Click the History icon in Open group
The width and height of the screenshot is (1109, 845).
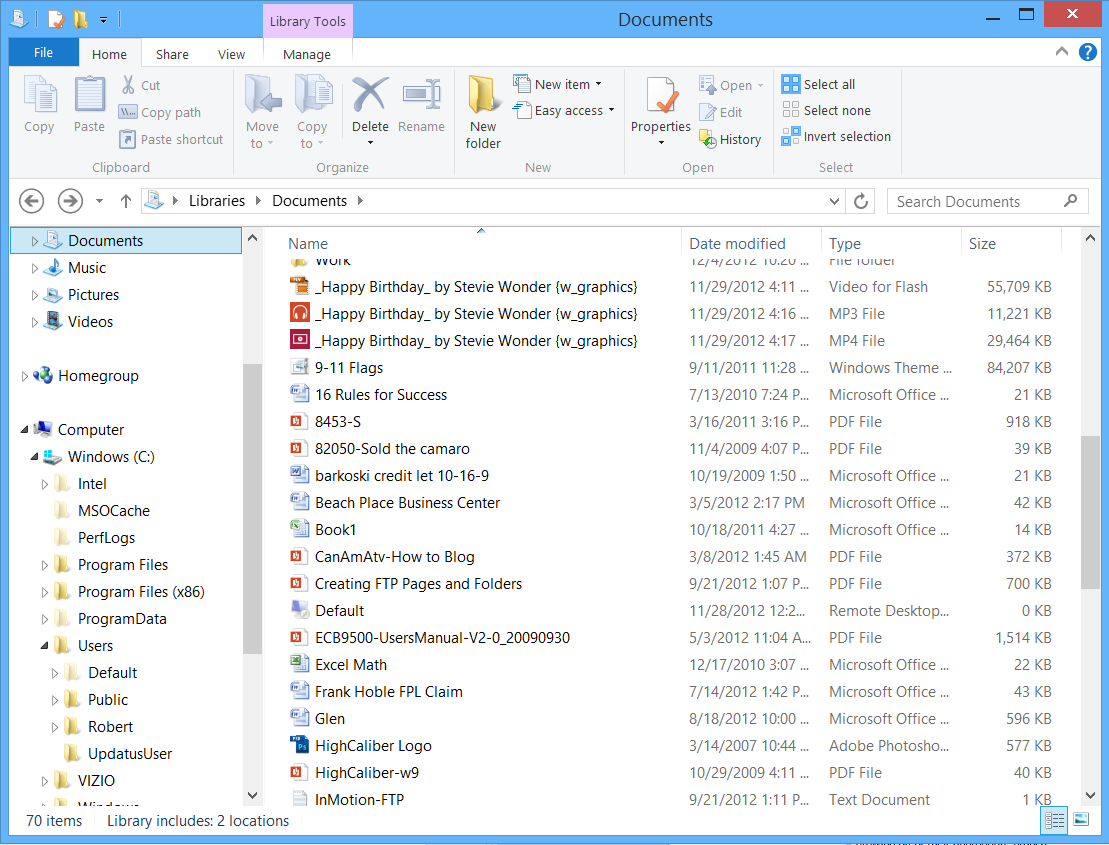point(708,139)
